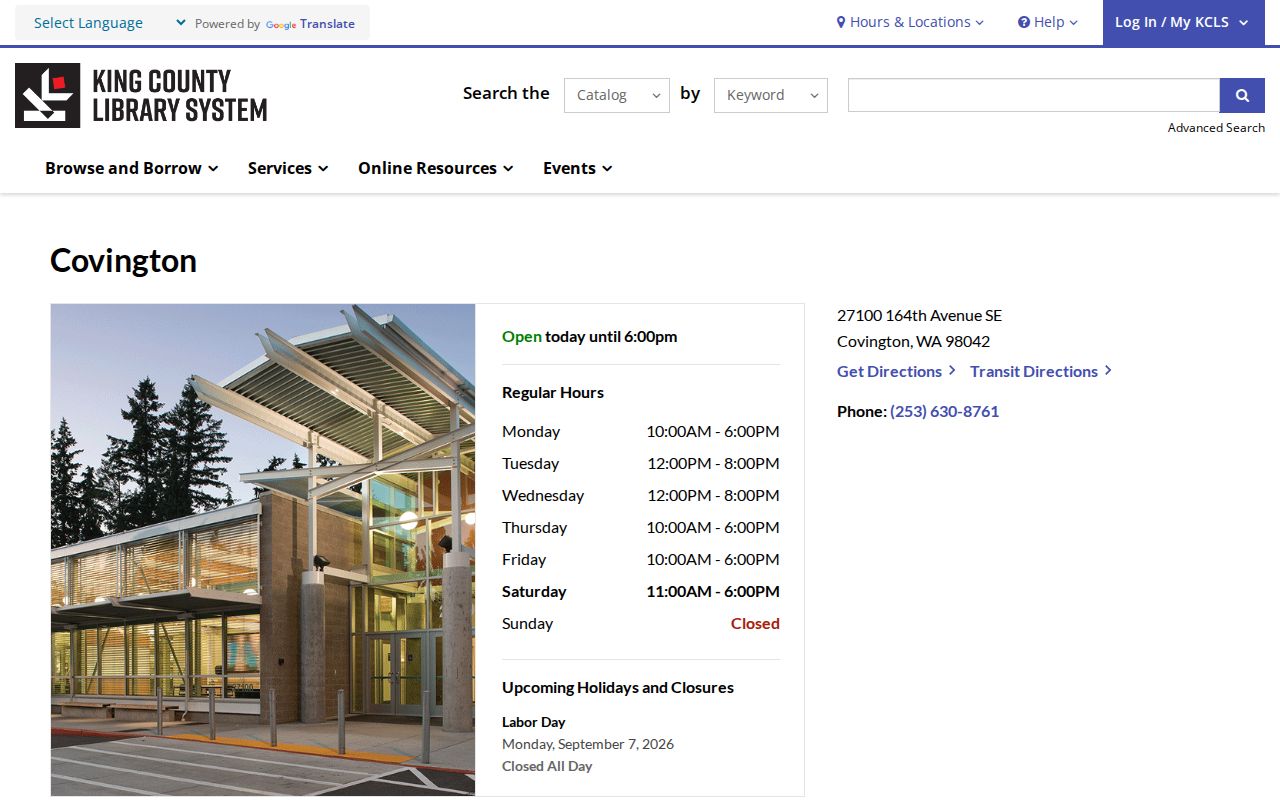Open the Keyword search type dropdown
1280x800 pixels.
[771, 95]
